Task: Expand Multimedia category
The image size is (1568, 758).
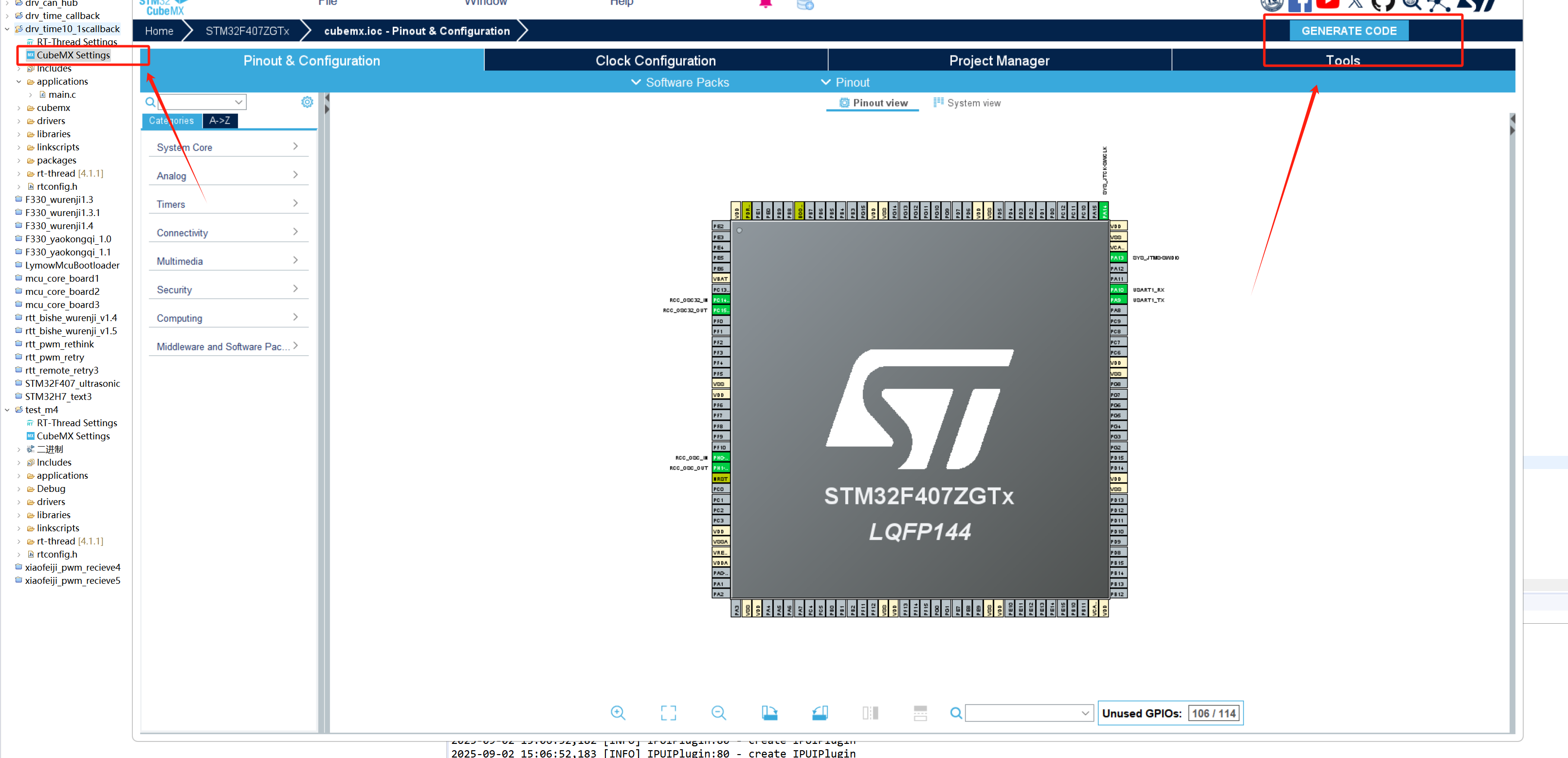Action: coord(228,261)
